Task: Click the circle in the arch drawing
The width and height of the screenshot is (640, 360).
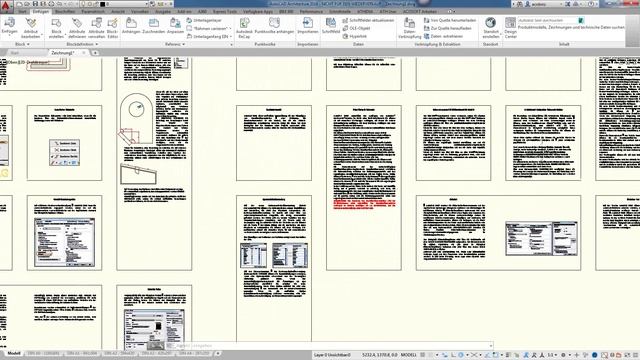Action: coord(136,109)
